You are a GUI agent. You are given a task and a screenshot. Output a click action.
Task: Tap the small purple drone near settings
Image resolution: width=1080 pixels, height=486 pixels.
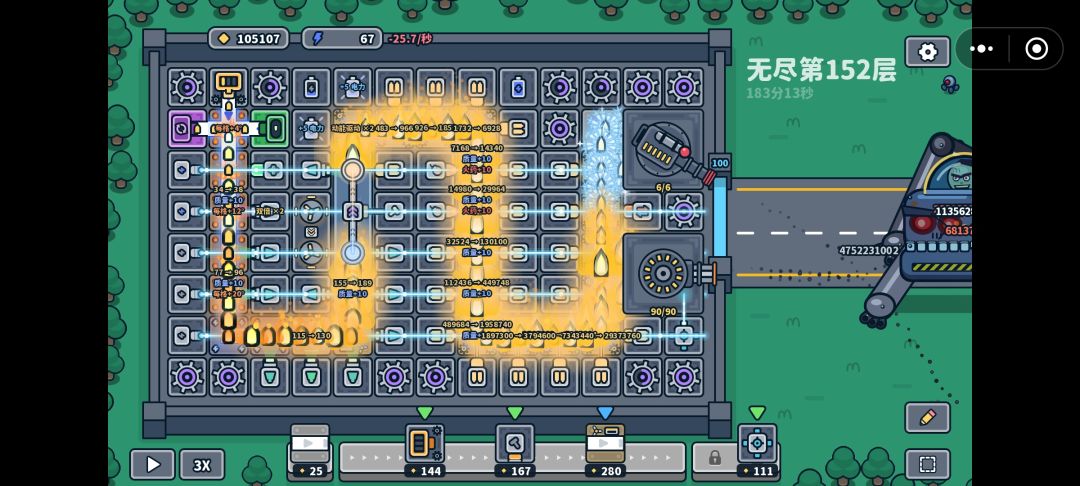[x=951, y=84]
